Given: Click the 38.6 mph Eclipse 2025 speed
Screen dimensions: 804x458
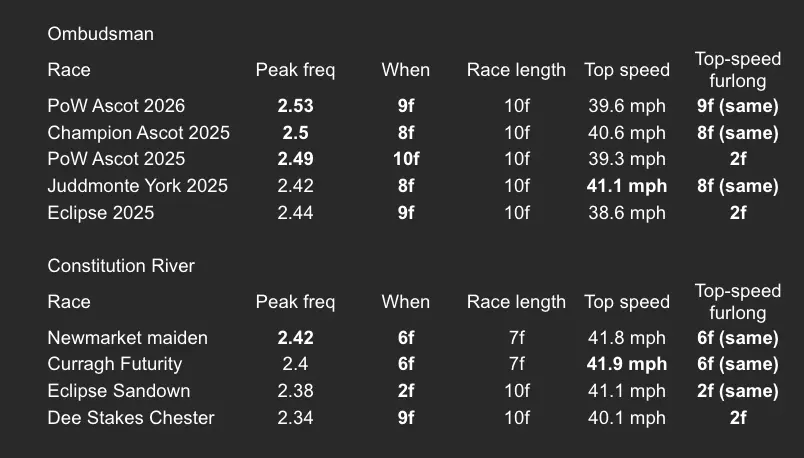Looking at the screenshot, I should pyautogui.click(x=627, y=213).
